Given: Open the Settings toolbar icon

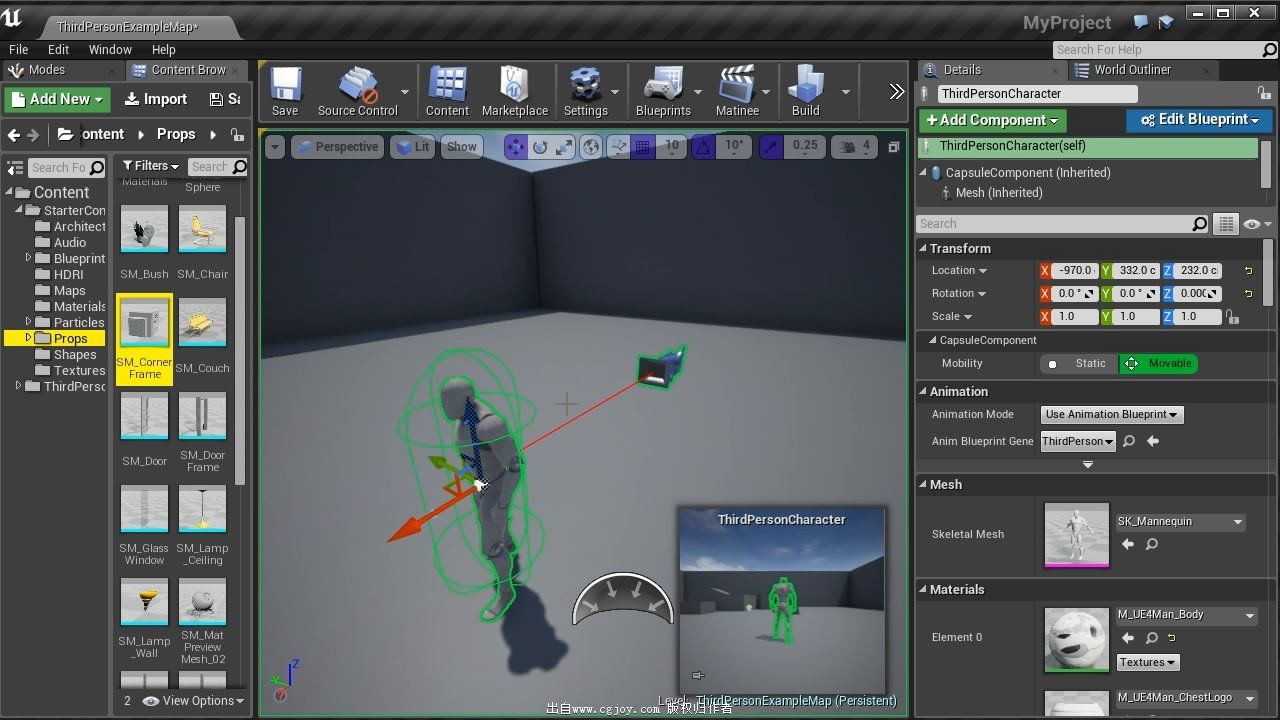Looking at the screenshot, I should click(585, 92).
